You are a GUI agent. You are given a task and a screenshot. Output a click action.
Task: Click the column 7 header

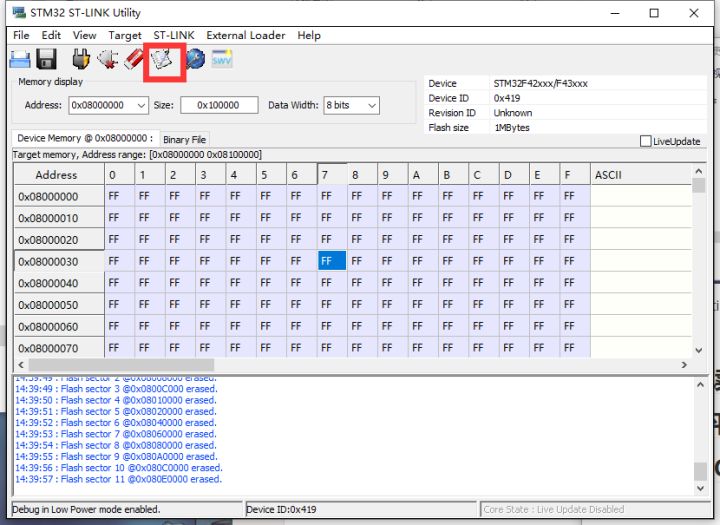pyautogui.click(x=332, y=175)
